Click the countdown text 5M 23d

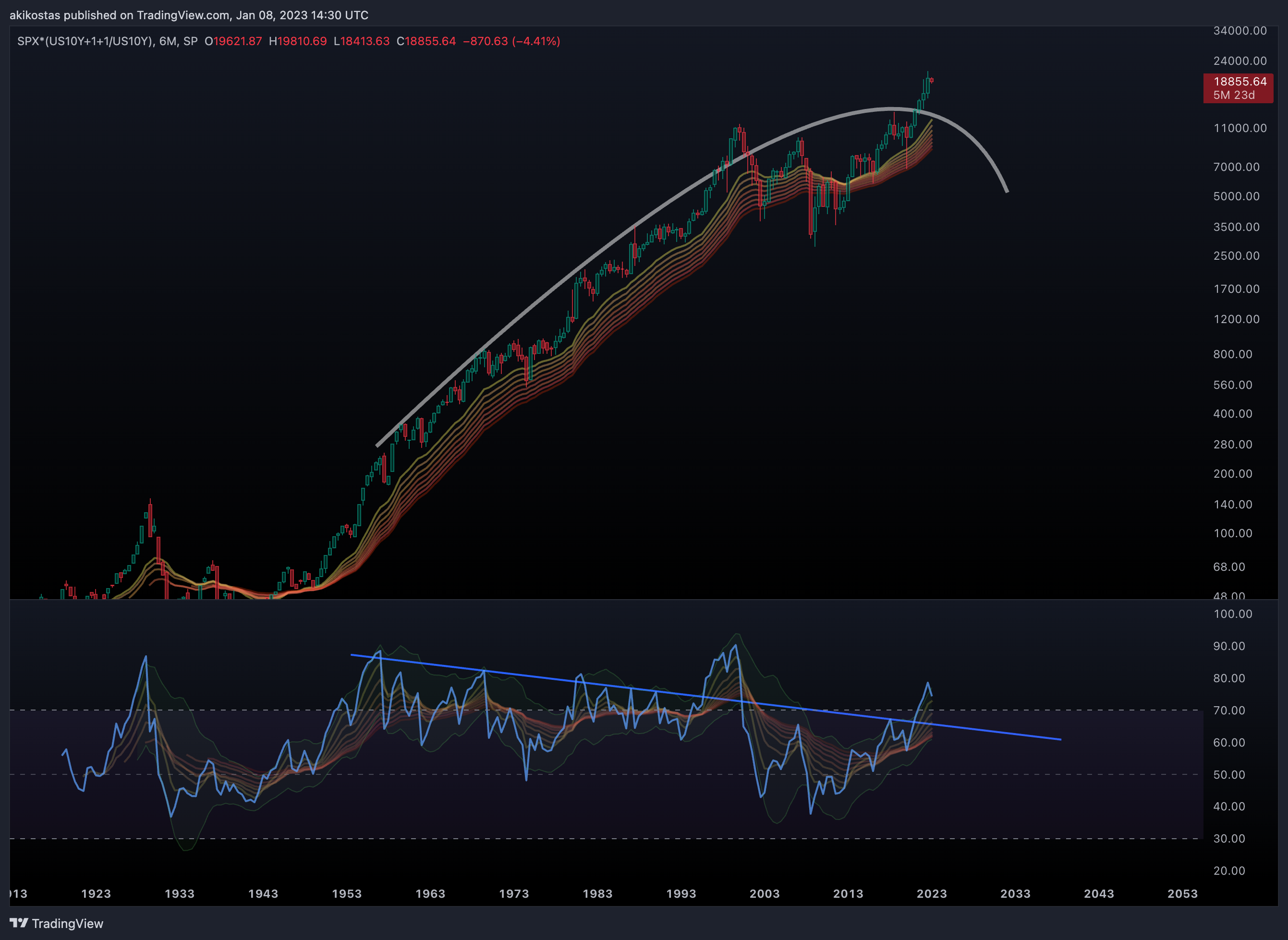click(x=1234, y=95)
